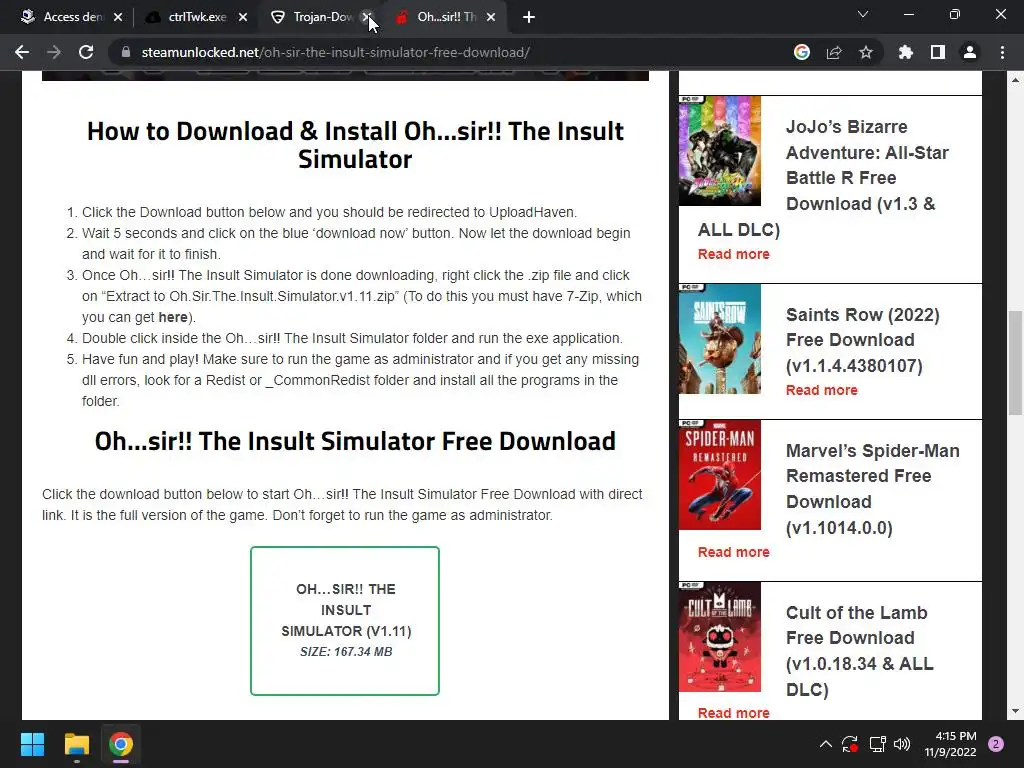Screen dimensions: 1024x768
Task: Switch to the ctrlTwk.exe tab
Action: coord(197,17)
